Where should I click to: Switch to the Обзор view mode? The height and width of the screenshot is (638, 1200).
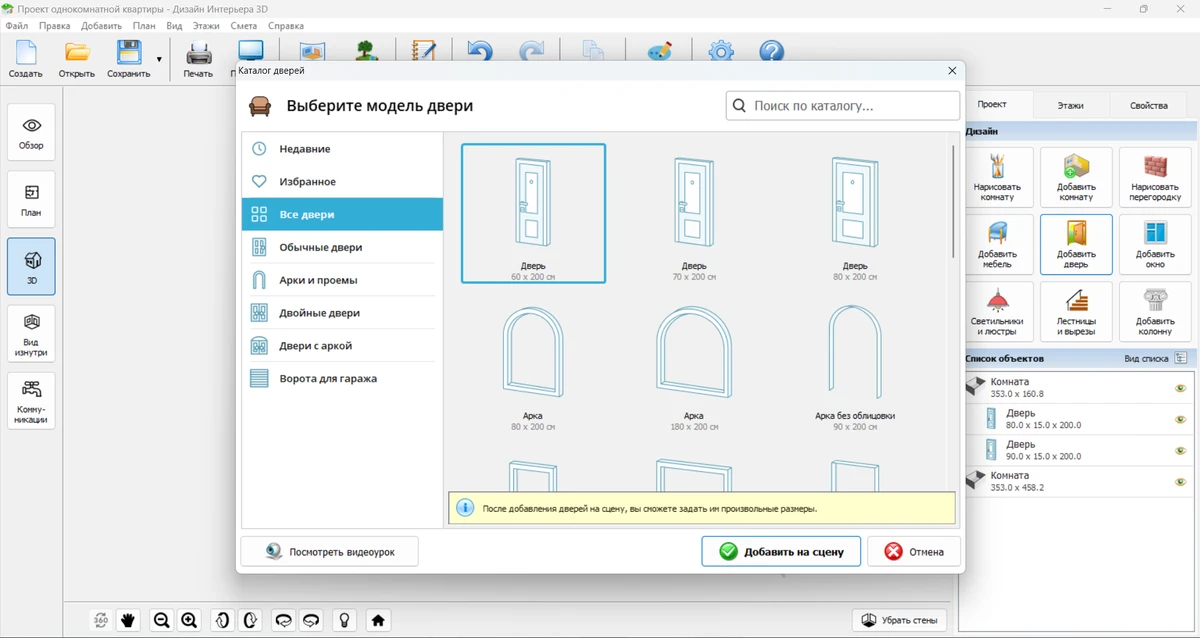coord(31,133)
